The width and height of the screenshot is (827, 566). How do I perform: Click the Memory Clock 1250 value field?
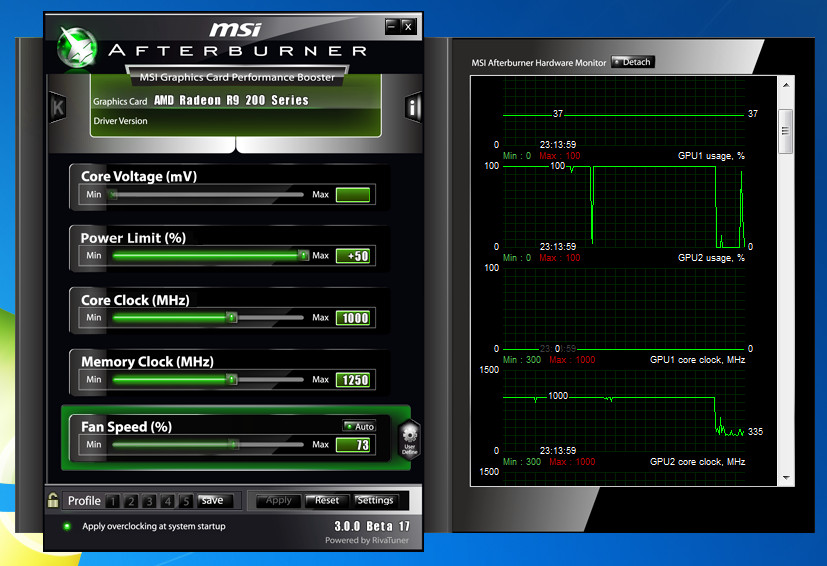coord(353,380)
